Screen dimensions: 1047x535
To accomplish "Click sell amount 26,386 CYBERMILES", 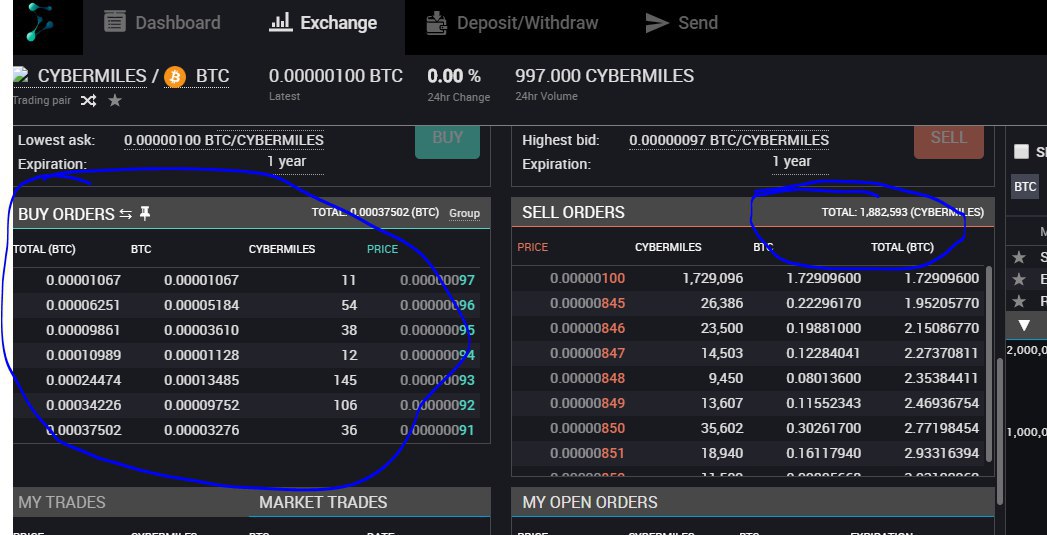I will [x=722, y=303].
